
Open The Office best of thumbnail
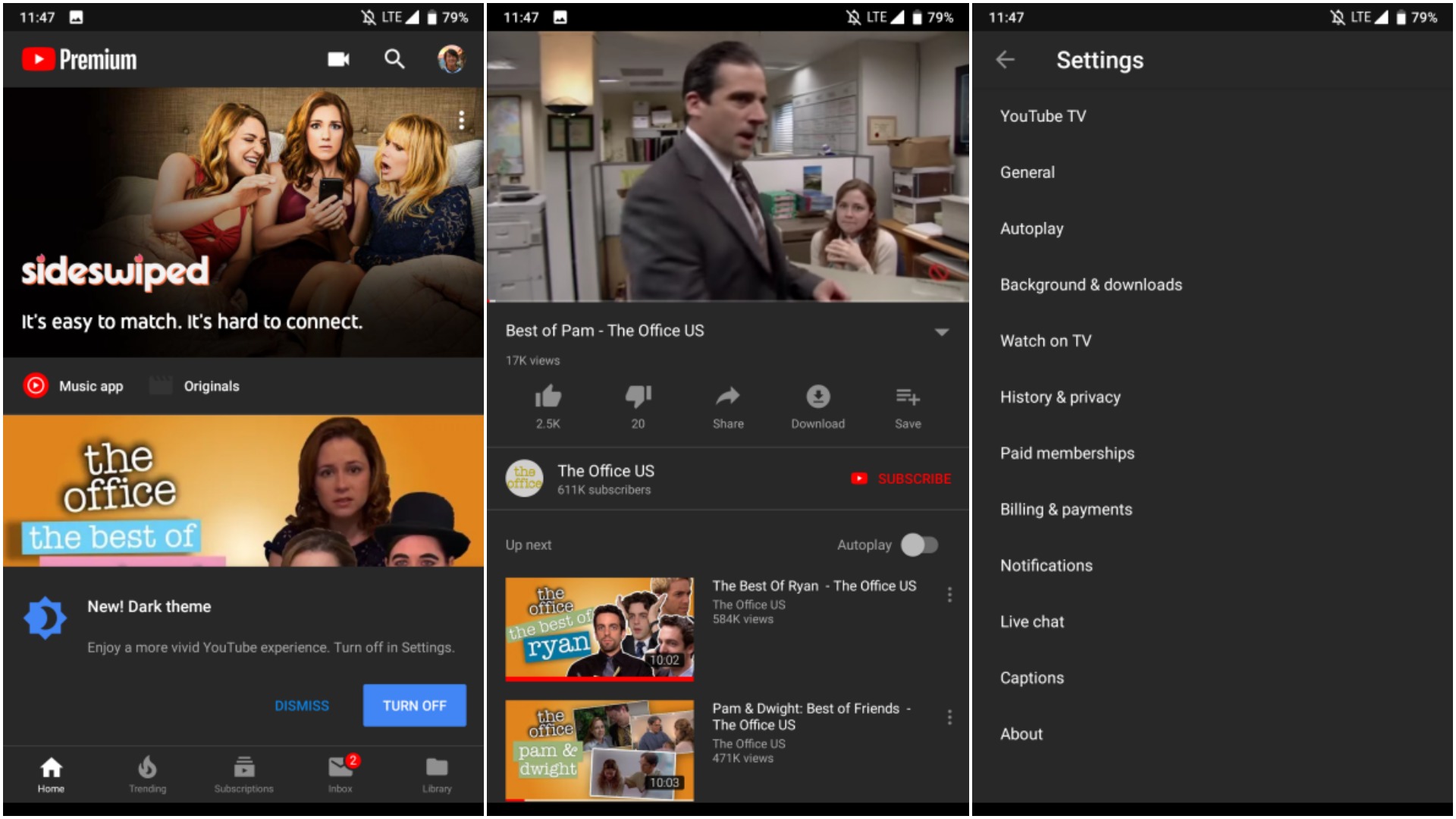tap(243, 491)
